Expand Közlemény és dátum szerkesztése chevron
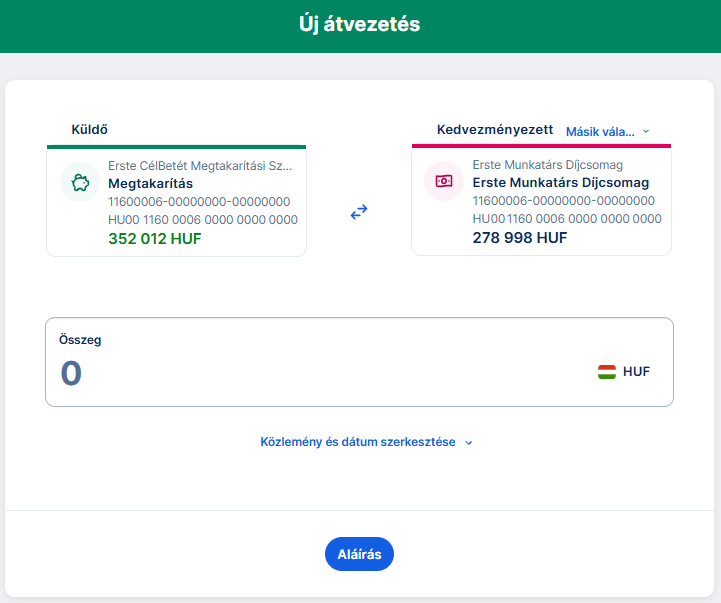The image size is (721, 603). (x=469, y=442)
